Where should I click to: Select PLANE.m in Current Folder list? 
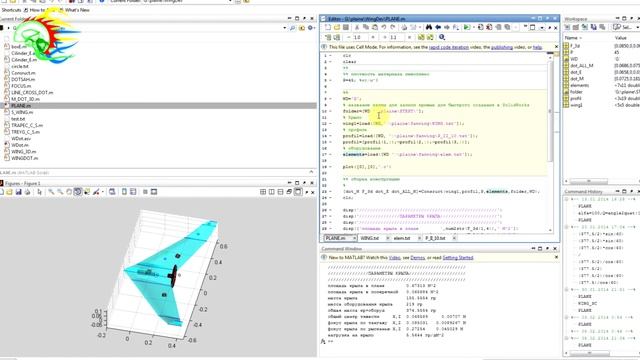158,106
